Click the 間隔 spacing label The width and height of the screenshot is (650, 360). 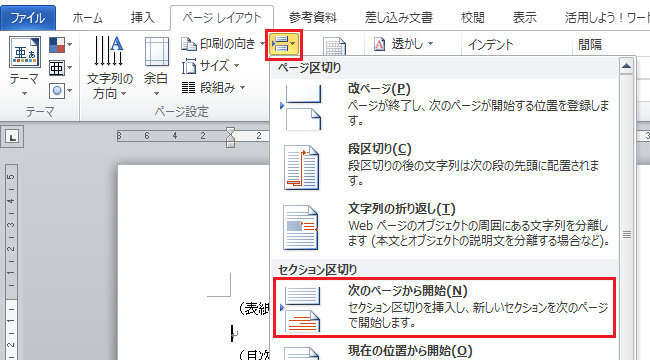coord(589,44)
